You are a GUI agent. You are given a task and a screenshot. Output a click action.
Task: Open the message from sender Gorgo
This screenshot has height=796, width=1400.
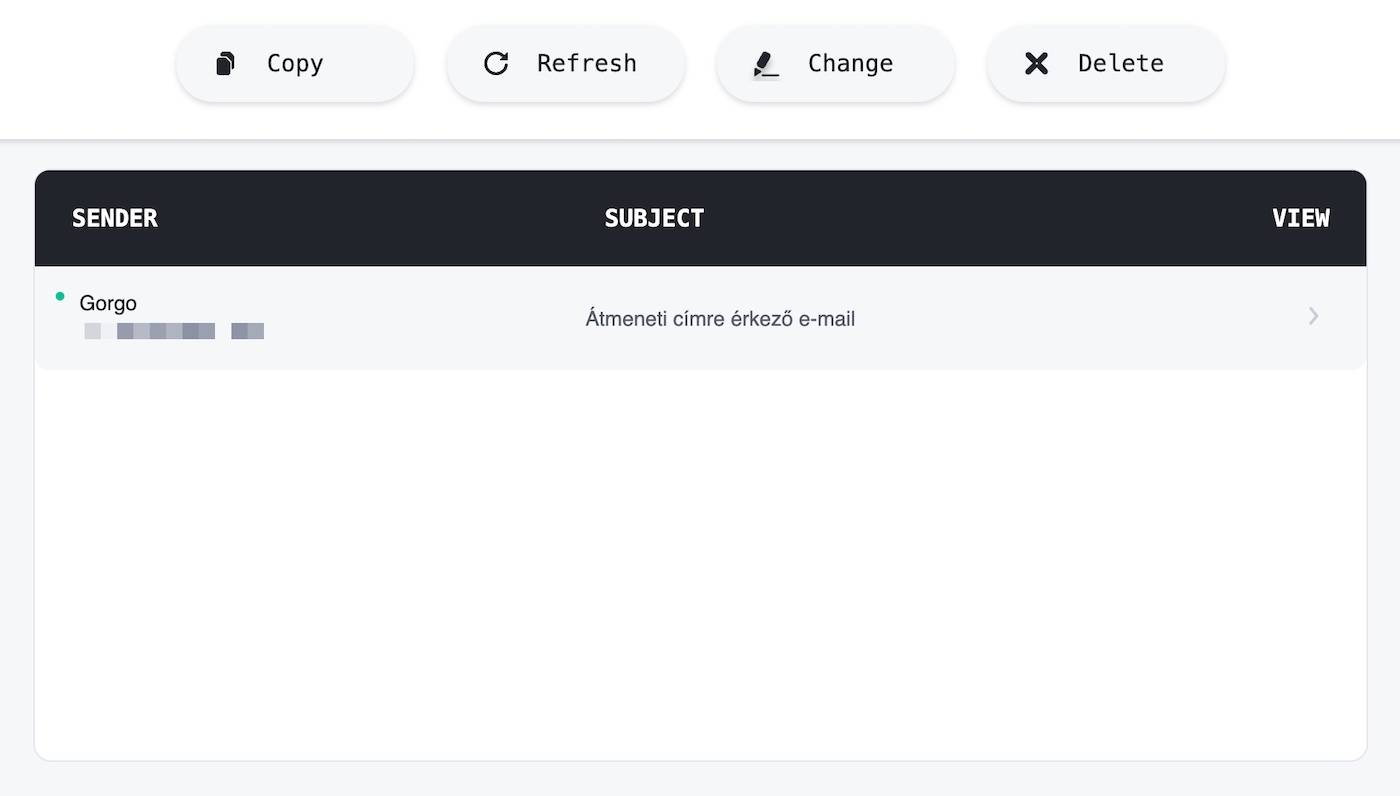click(x=108, y=303)
